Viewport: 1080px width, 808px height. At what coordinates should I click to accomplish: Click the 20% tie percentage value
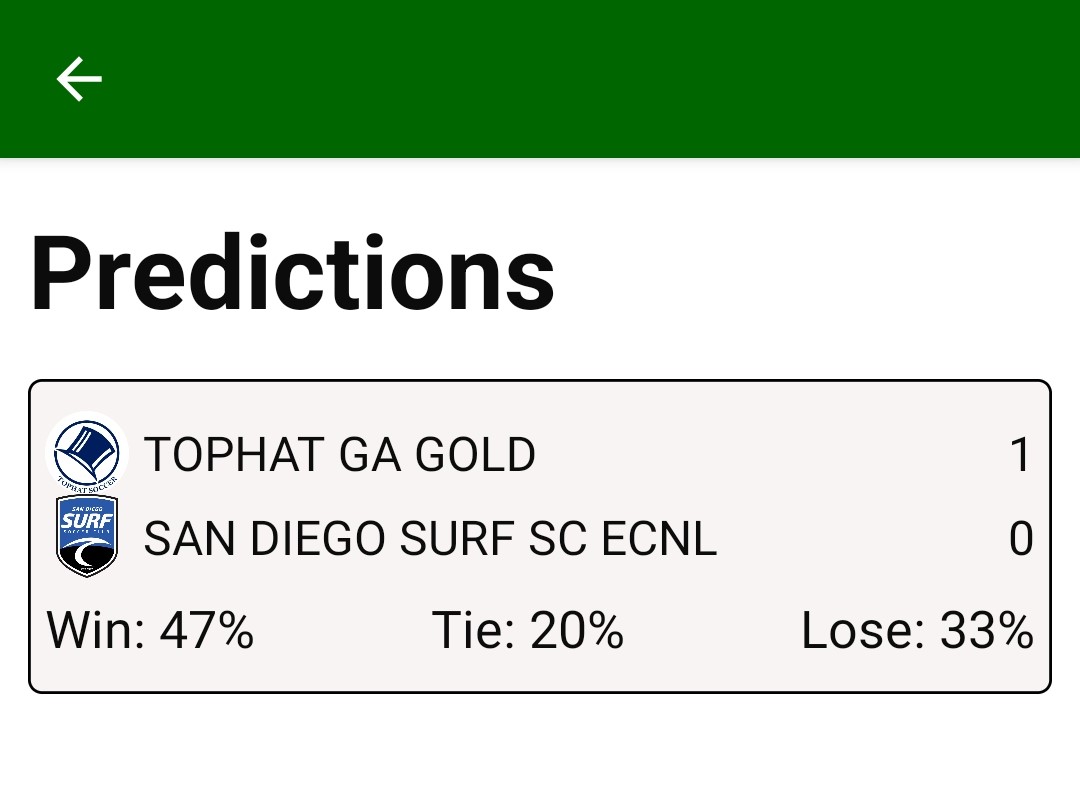[577, 631]
